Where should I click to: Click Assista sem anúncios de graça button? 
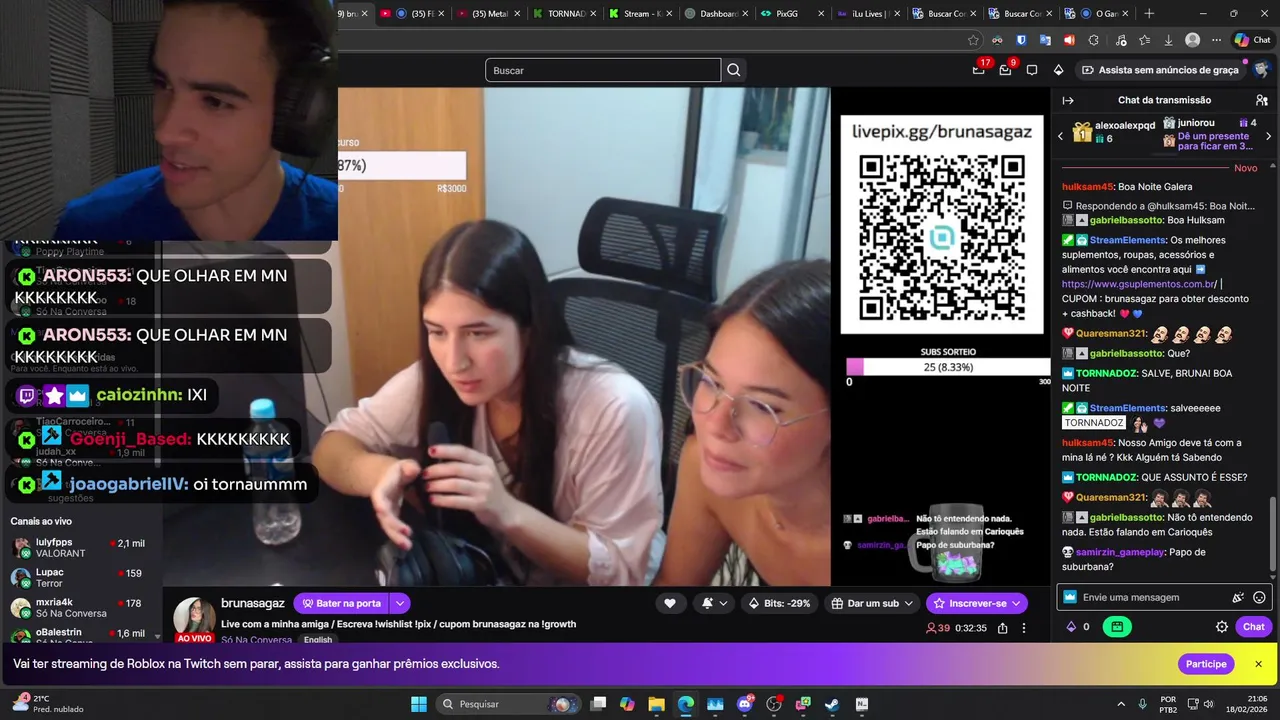(1160, 70)
